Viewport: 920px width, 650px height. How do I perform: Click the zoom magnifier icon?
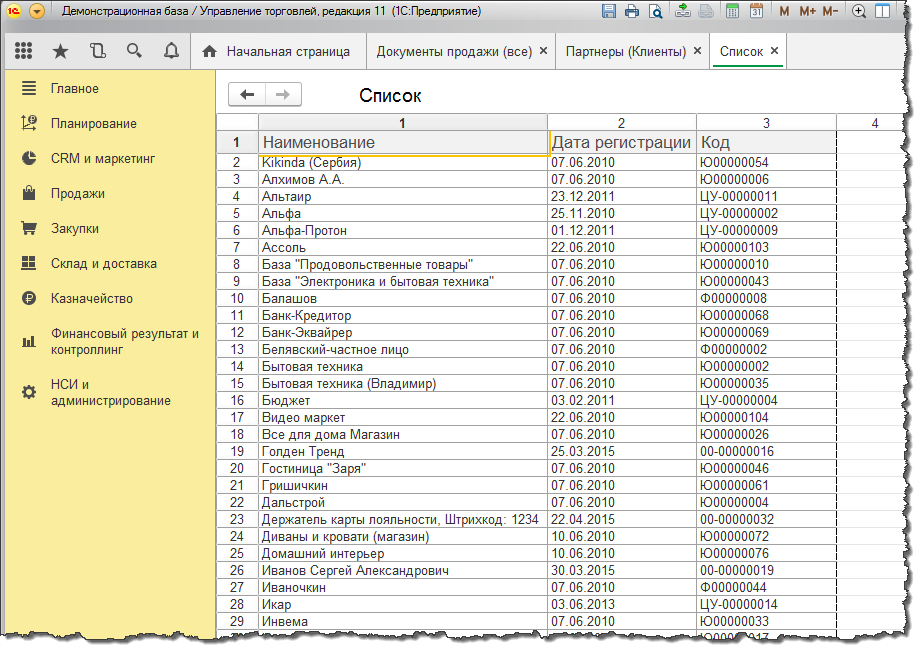[859, 11]
